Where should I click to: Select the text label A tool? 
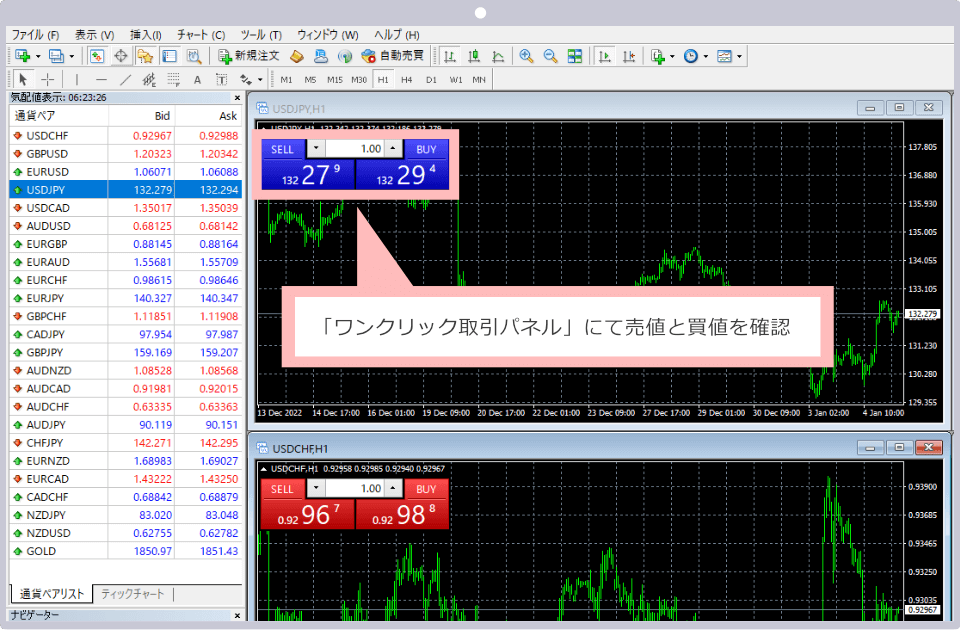pos(197,80)
